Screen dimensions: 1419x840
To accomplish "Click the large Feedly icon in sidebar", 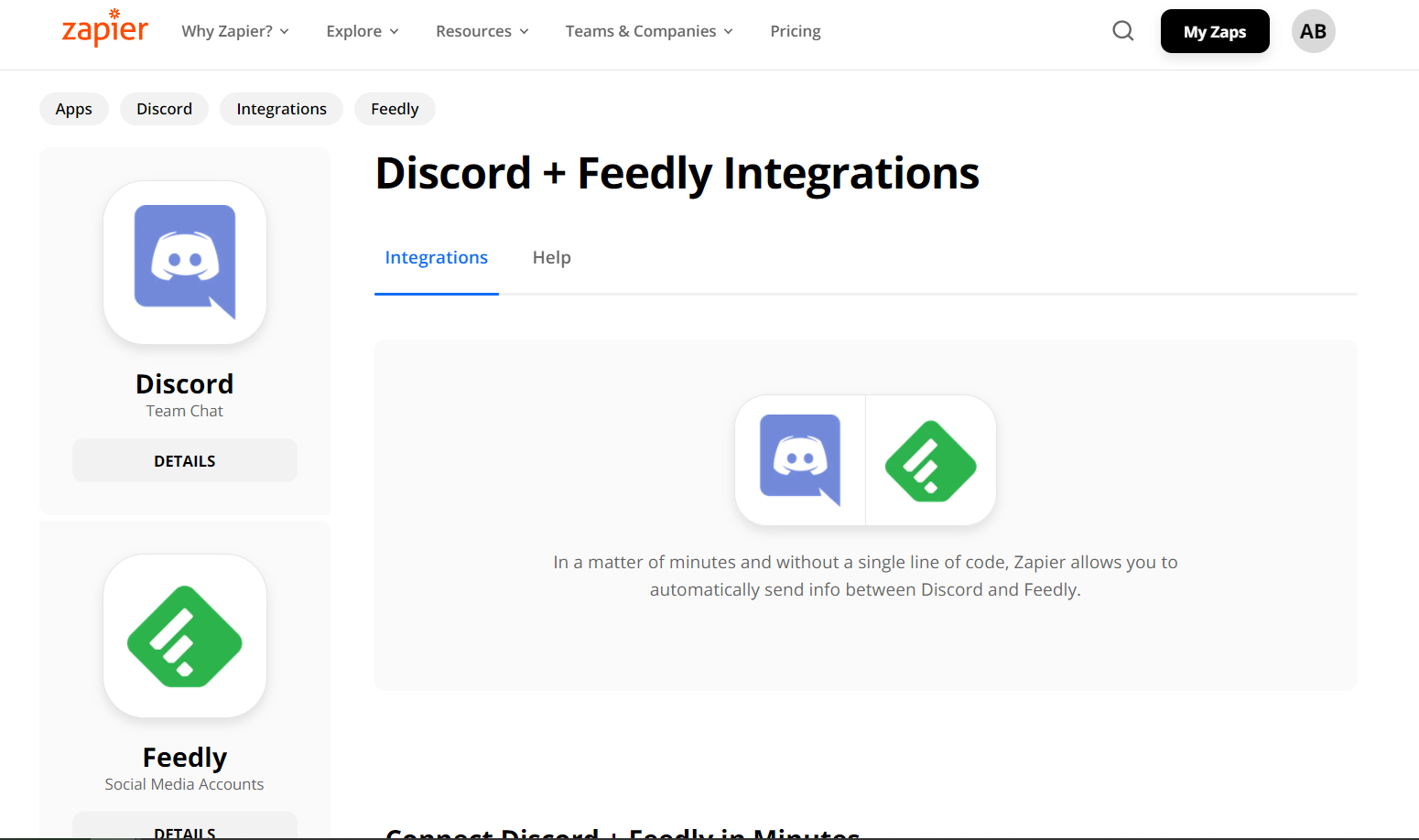I will [185, 636].
